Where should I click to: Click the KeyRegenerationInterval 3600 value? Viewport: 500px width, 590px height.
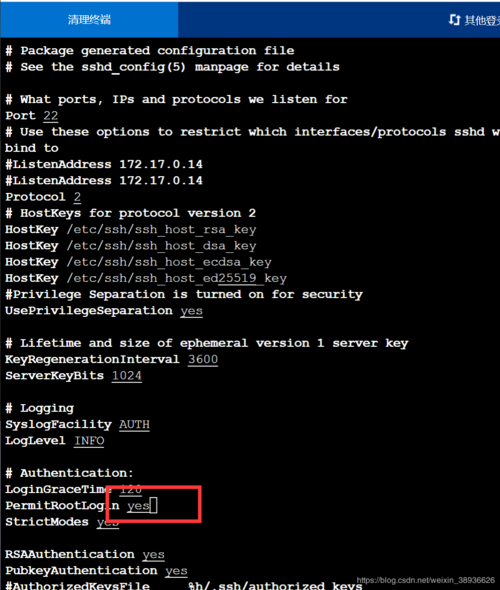pos(203,359)
